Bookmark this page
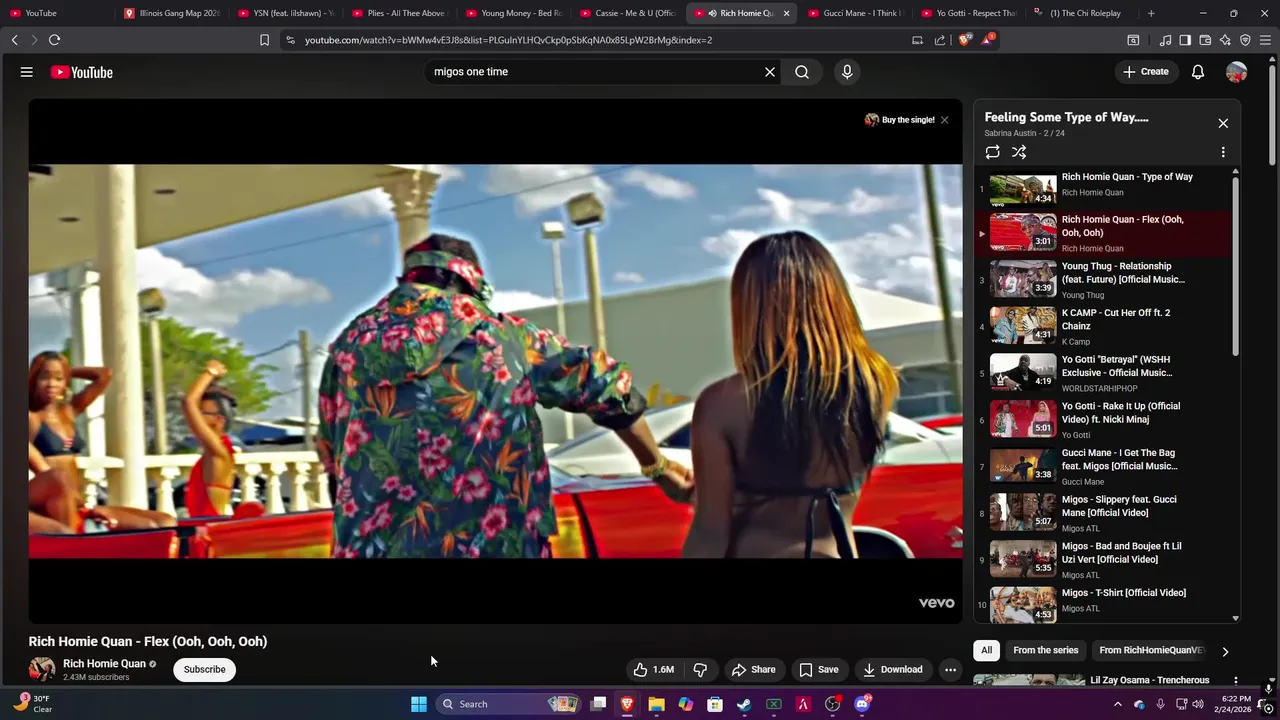This screenshot has height=720, width=1280. (264, 40)
